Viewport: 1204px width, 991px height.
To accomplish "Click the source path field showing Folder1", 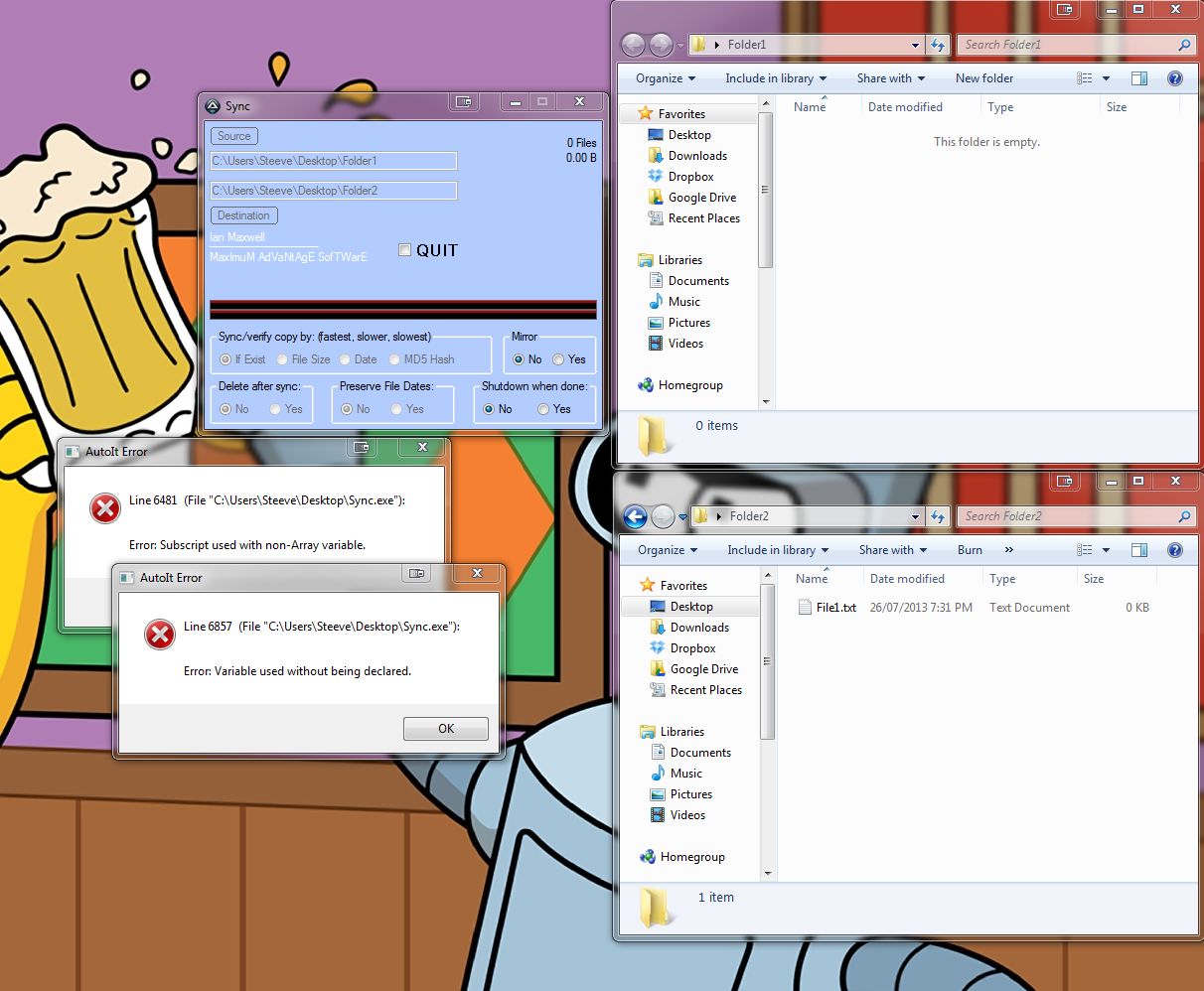I will 334,161.
